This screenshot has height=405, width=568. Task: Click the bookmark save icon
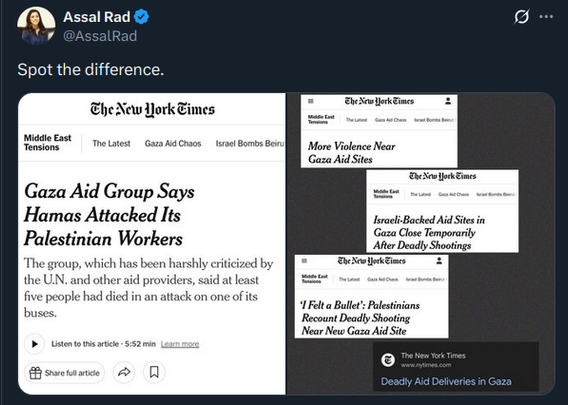point(154,372)
